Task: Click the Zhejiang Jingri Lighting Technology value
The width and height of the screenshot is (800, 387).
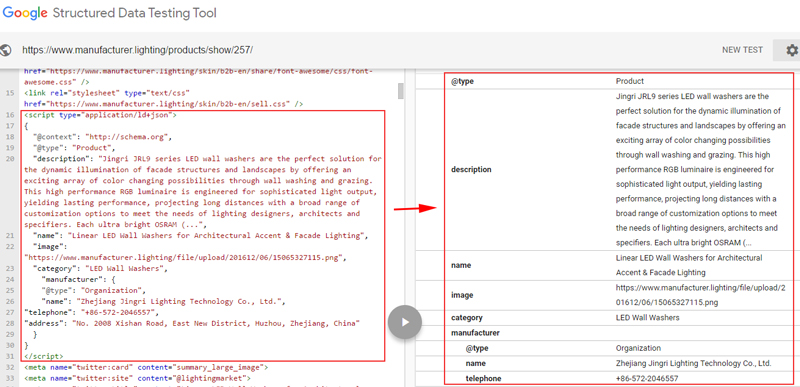Action: coord(693,364)
